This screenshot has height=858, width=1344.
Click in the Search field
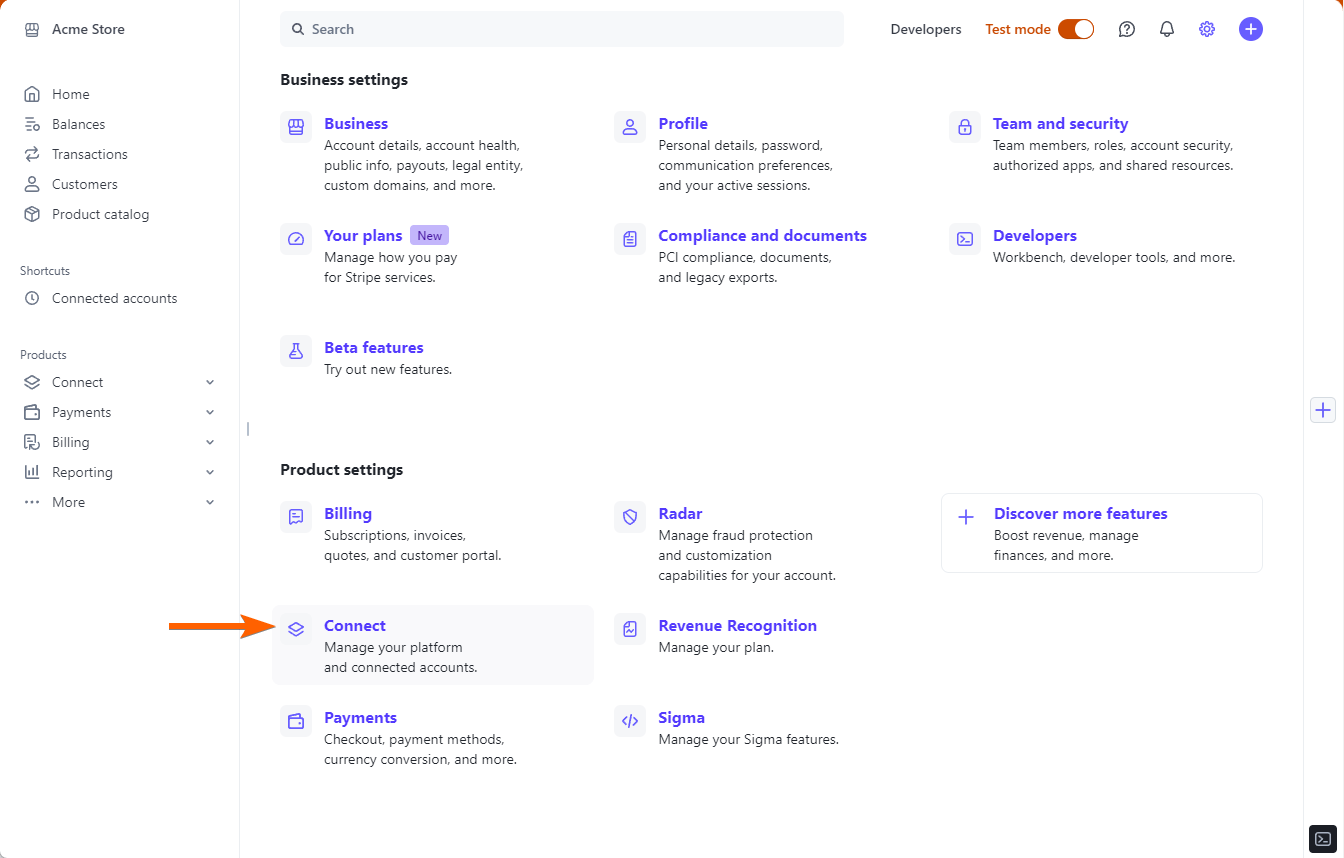[560, 29]
